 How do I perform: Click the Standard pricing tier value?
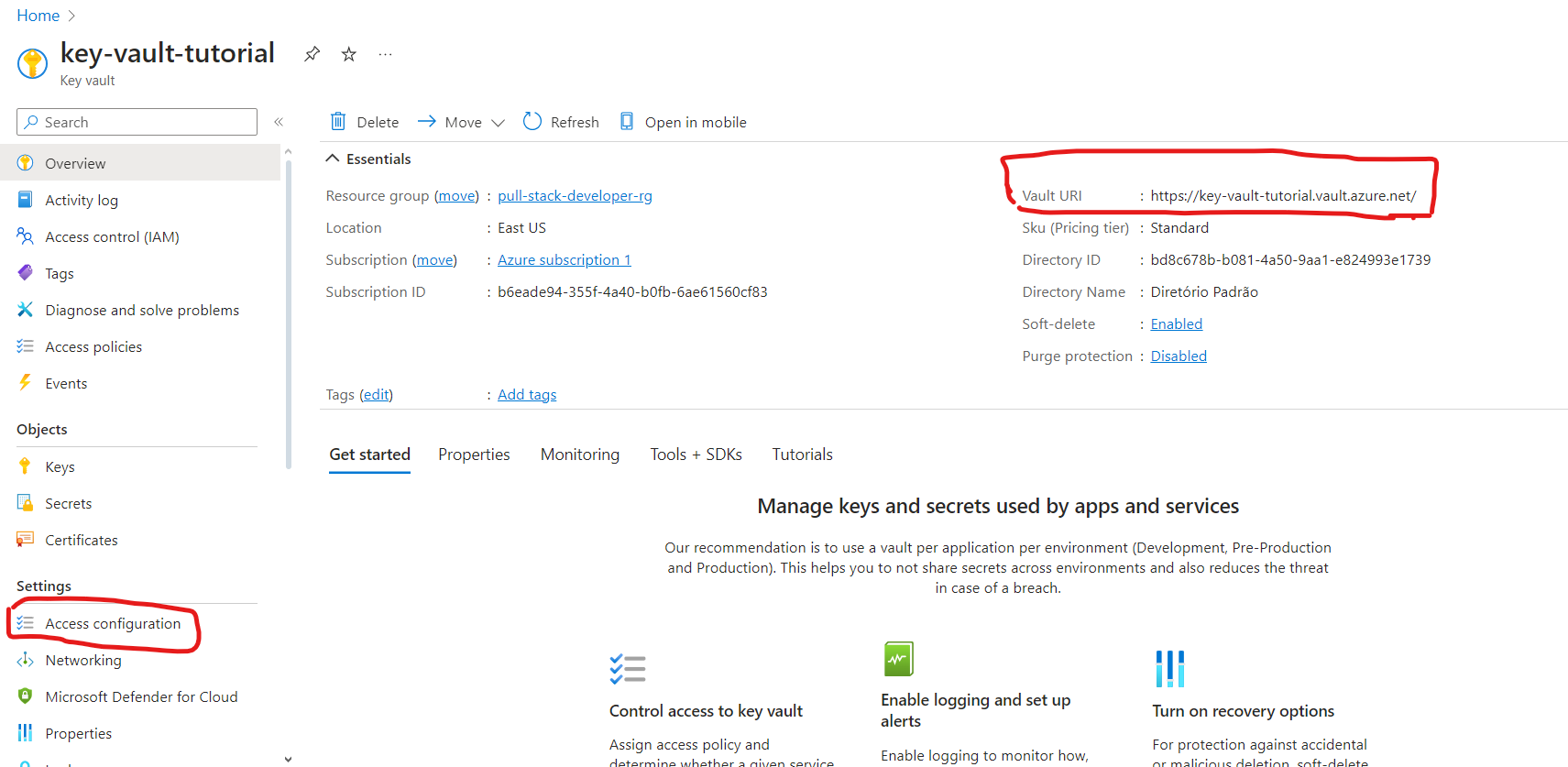pyautogui.click(x=1179, y=228)
